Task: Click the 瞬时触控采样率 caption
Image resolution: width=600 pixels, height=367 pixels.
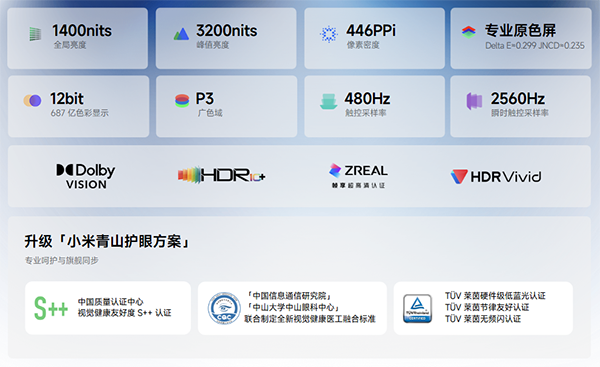Action: [520, 113]
